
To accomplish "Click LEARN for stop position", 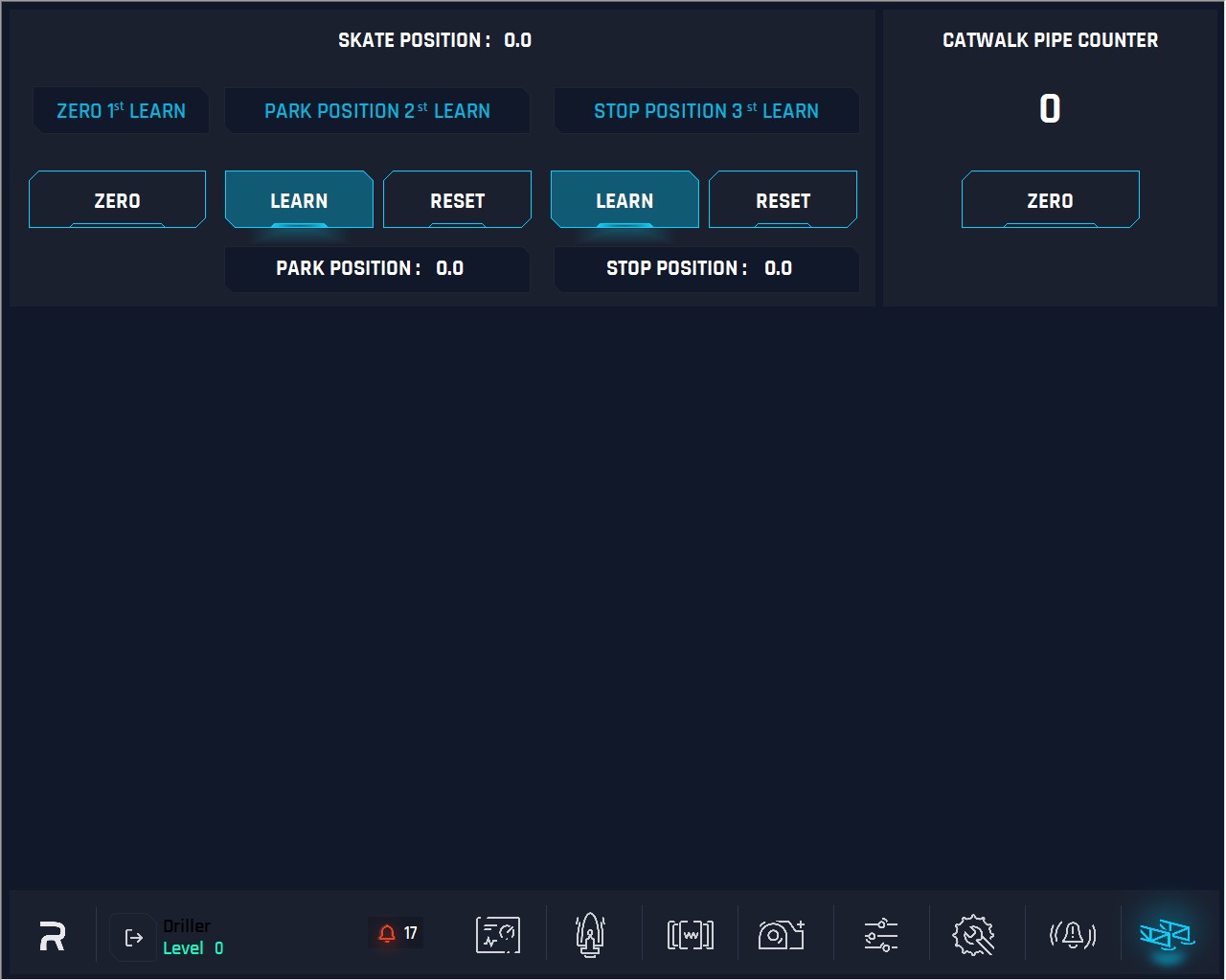I will pyautogui.click(x=624, y=199).
